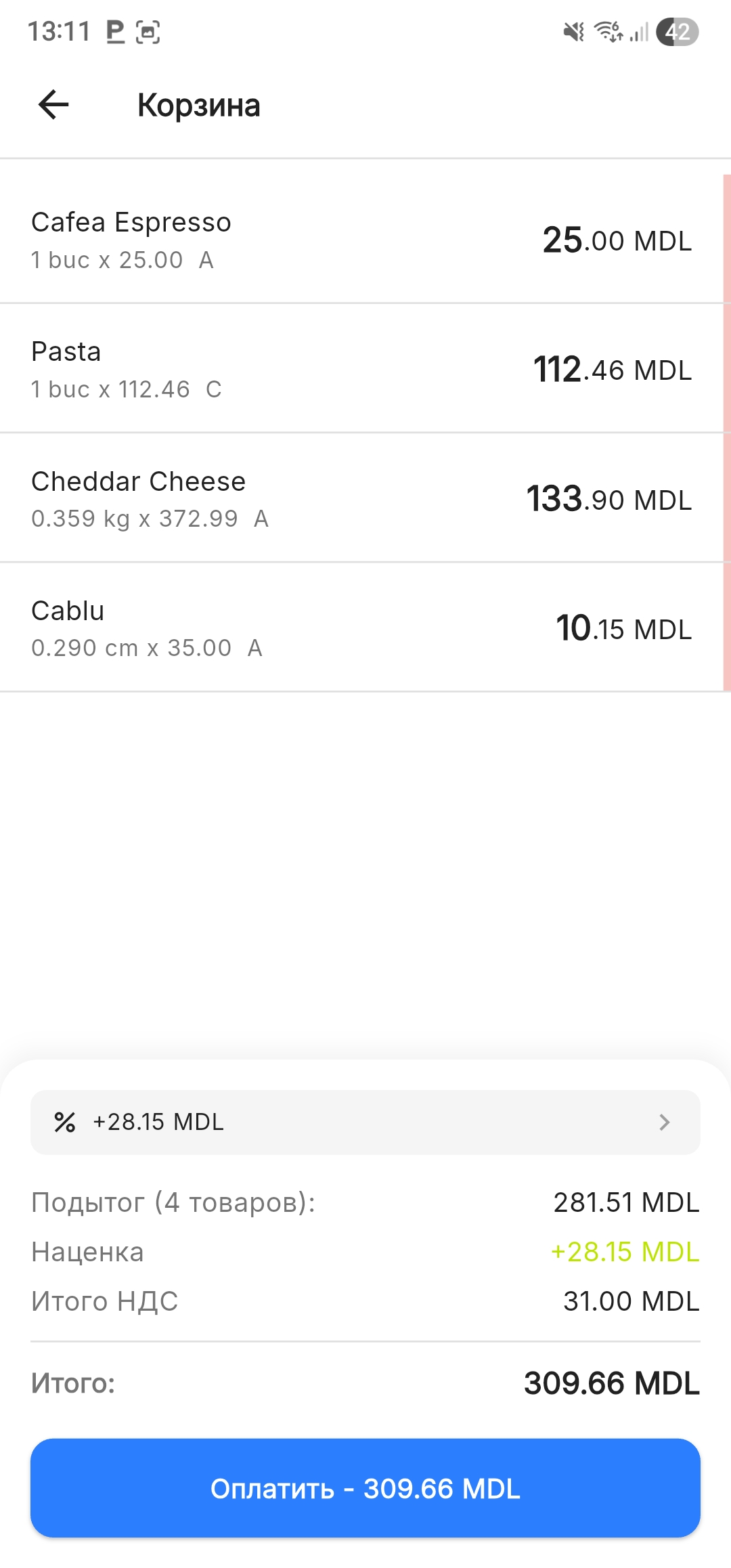This screenshot has width=731, height=1568.
Task: Open the +28.15 MDL markup row
Action: click(x=365, y=1122)
